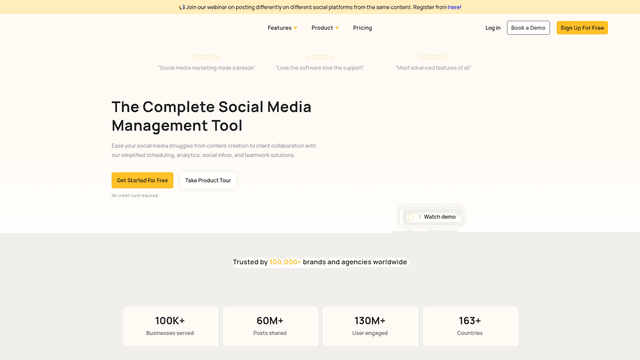
Task: Click the megaphone icon in the webinar banner
Action: 182,7
